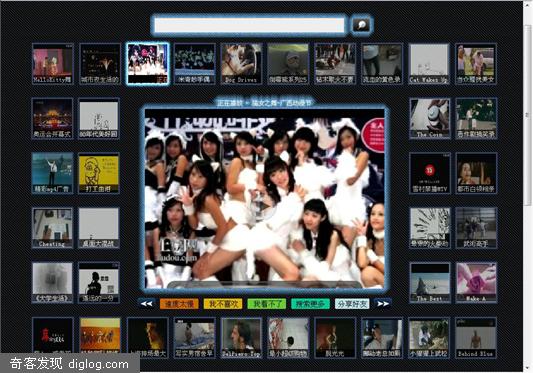Click the video progress bar in the player
The image size is (533, 373).
click(264, 284)
